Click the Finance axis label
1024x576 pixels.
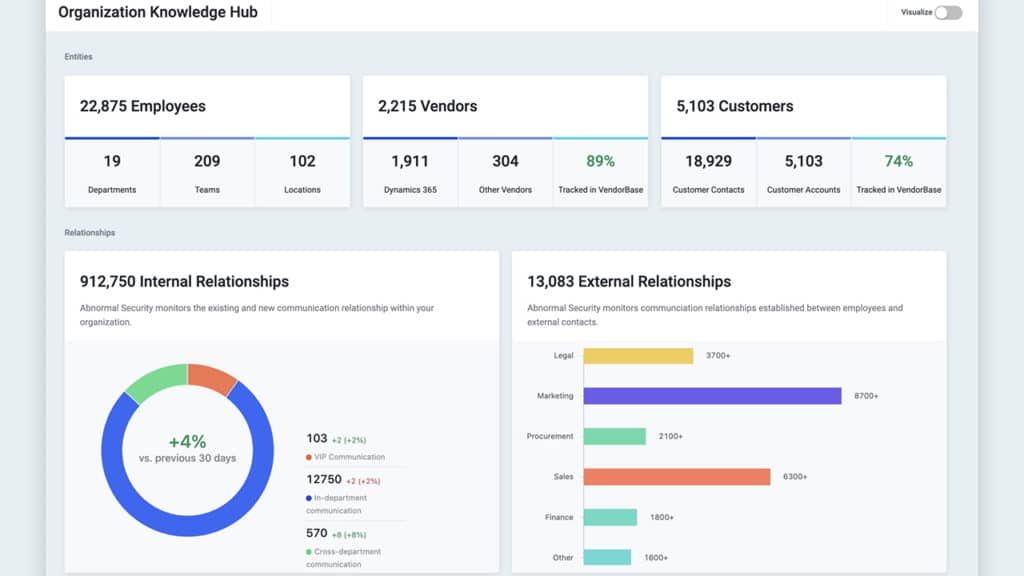click(559, 517)
